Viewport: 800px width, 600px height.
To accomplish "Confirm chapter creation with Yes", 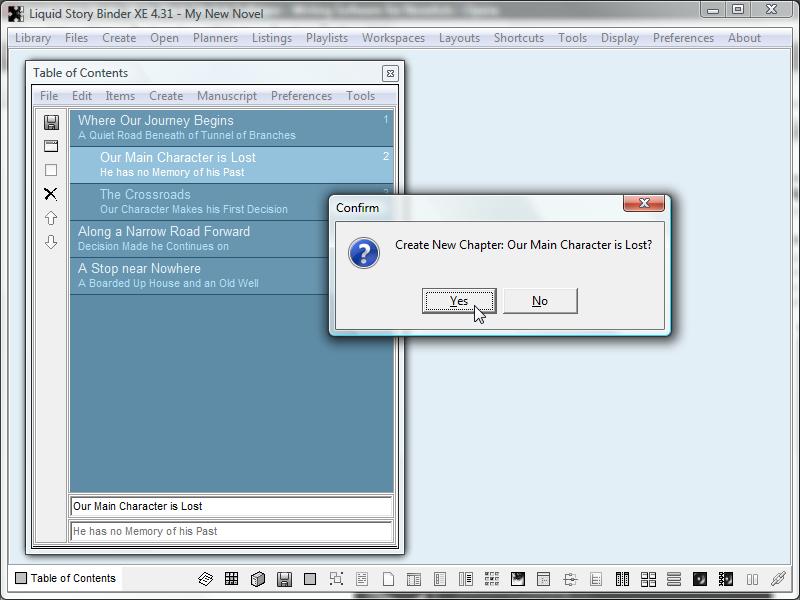I will pyautogui.click(x=459, y=301).
